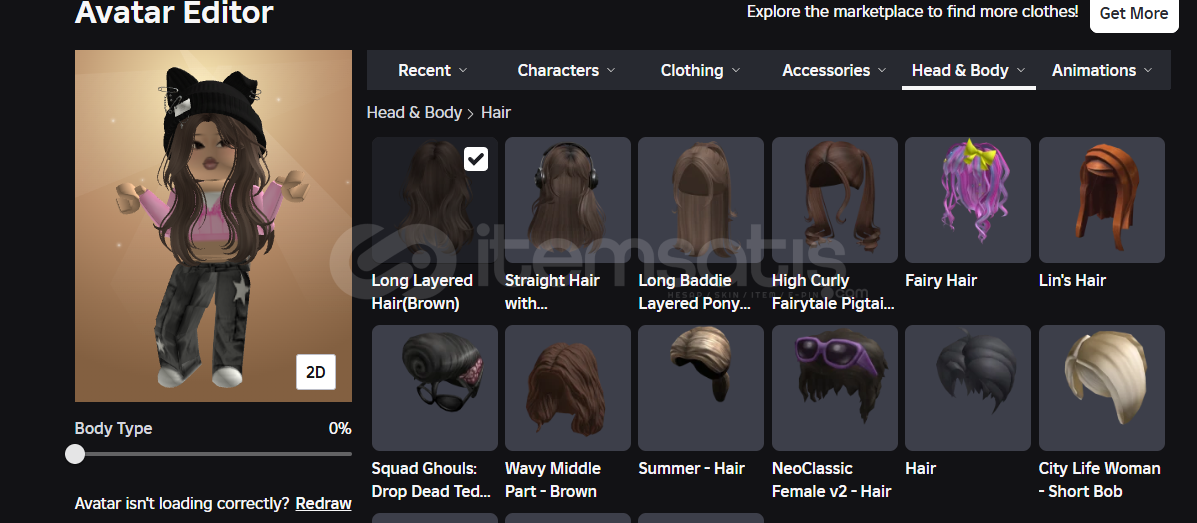Switch to the Clothing tab
This screenshot has height=523, width=1197.
(x=700, y=70)
